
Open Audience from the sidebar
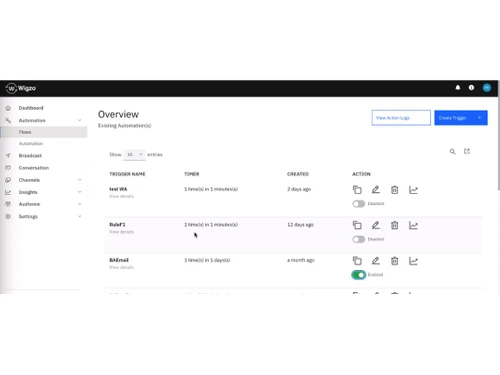[29, 204]
